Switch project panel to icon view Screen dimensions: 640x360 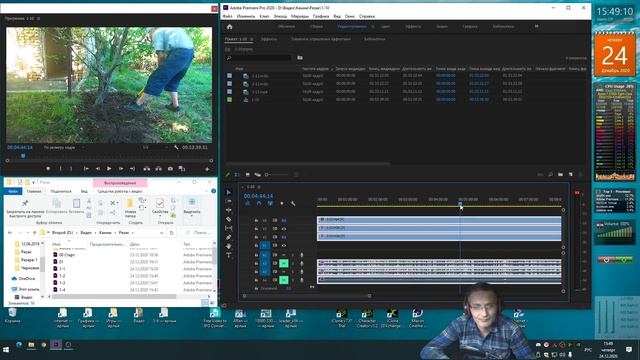pos(247,175)
